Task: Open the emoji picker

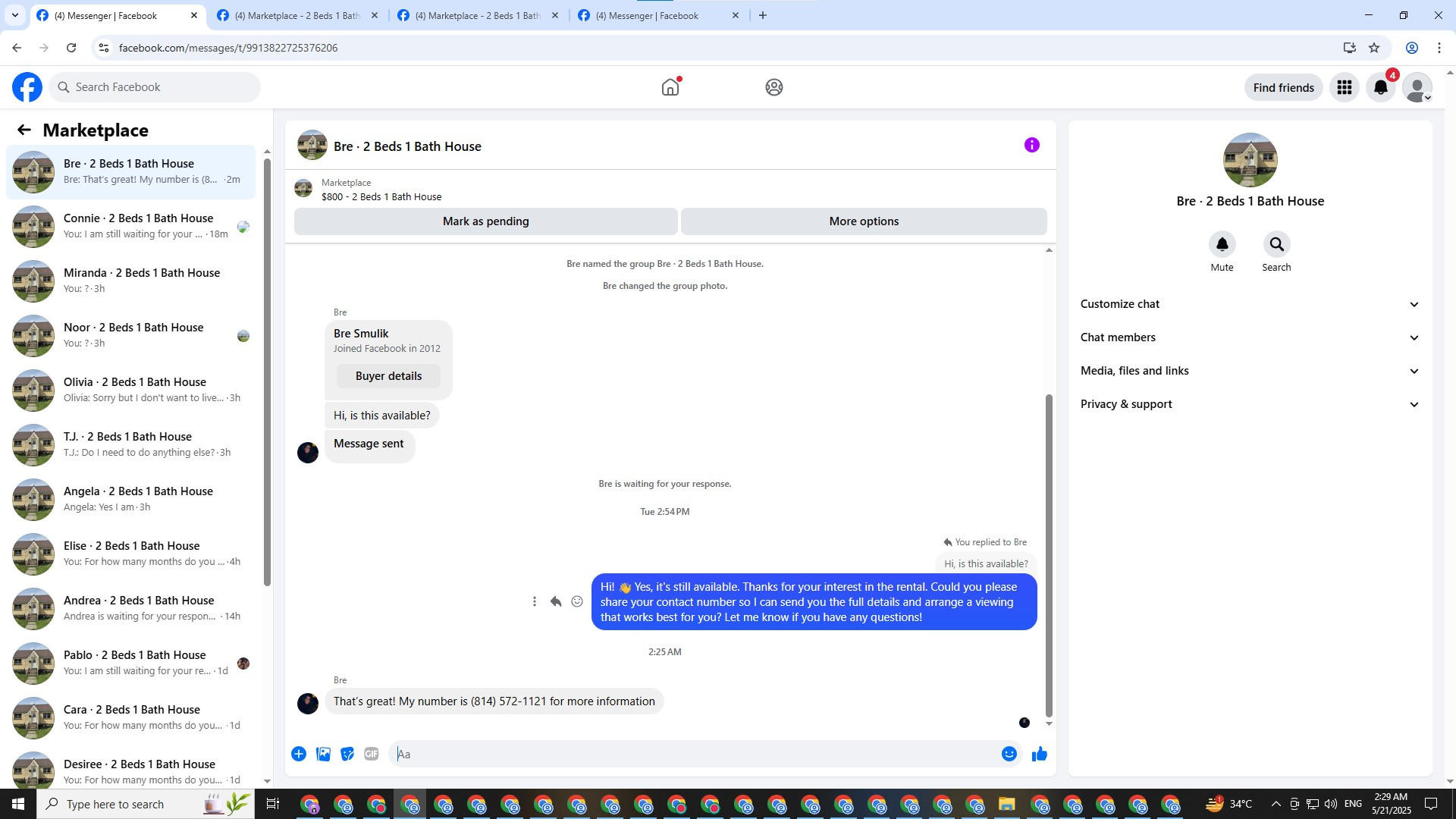Action: (x=1009, y=754)
